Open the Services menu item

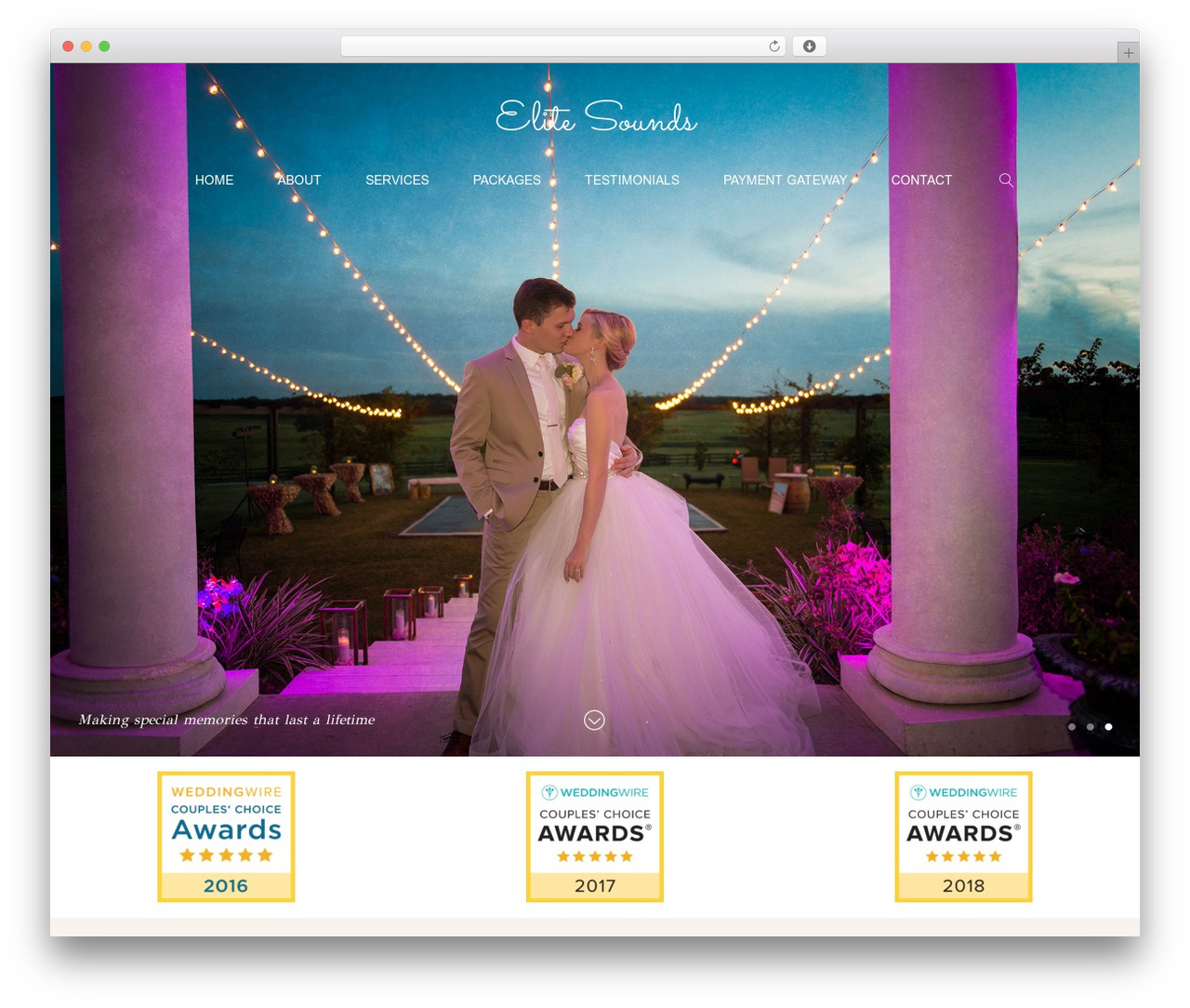pos(397,180)
